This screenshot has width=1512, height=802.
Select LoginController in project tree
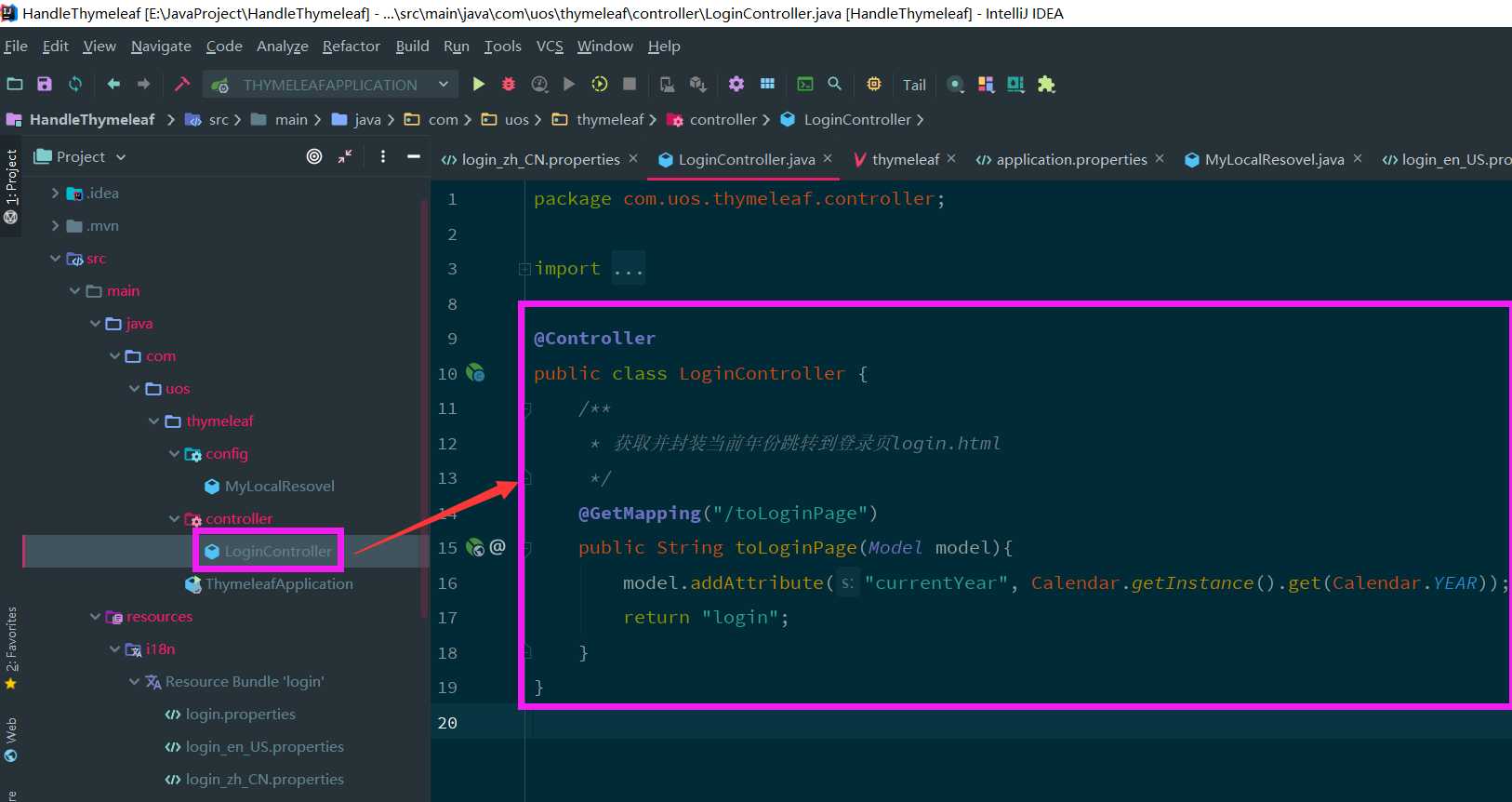(x=278, y=551)
